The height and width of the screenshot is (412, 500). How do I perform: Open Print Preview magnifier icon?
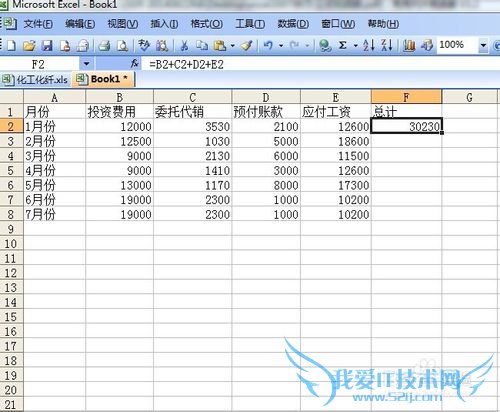[x=123, y=45]
